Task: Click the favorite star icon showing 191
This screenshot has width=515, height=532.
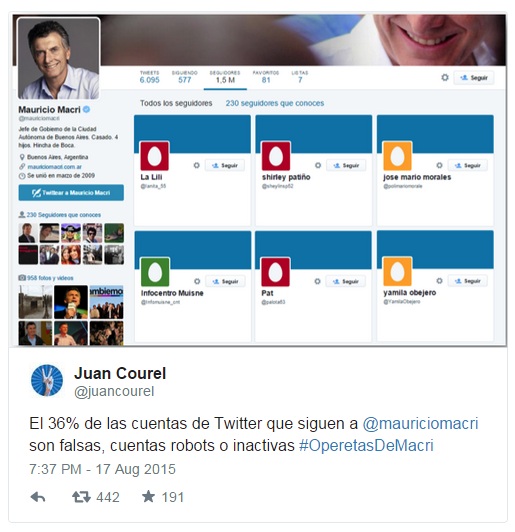Action: pyautogui.click(x=148, y=497)
